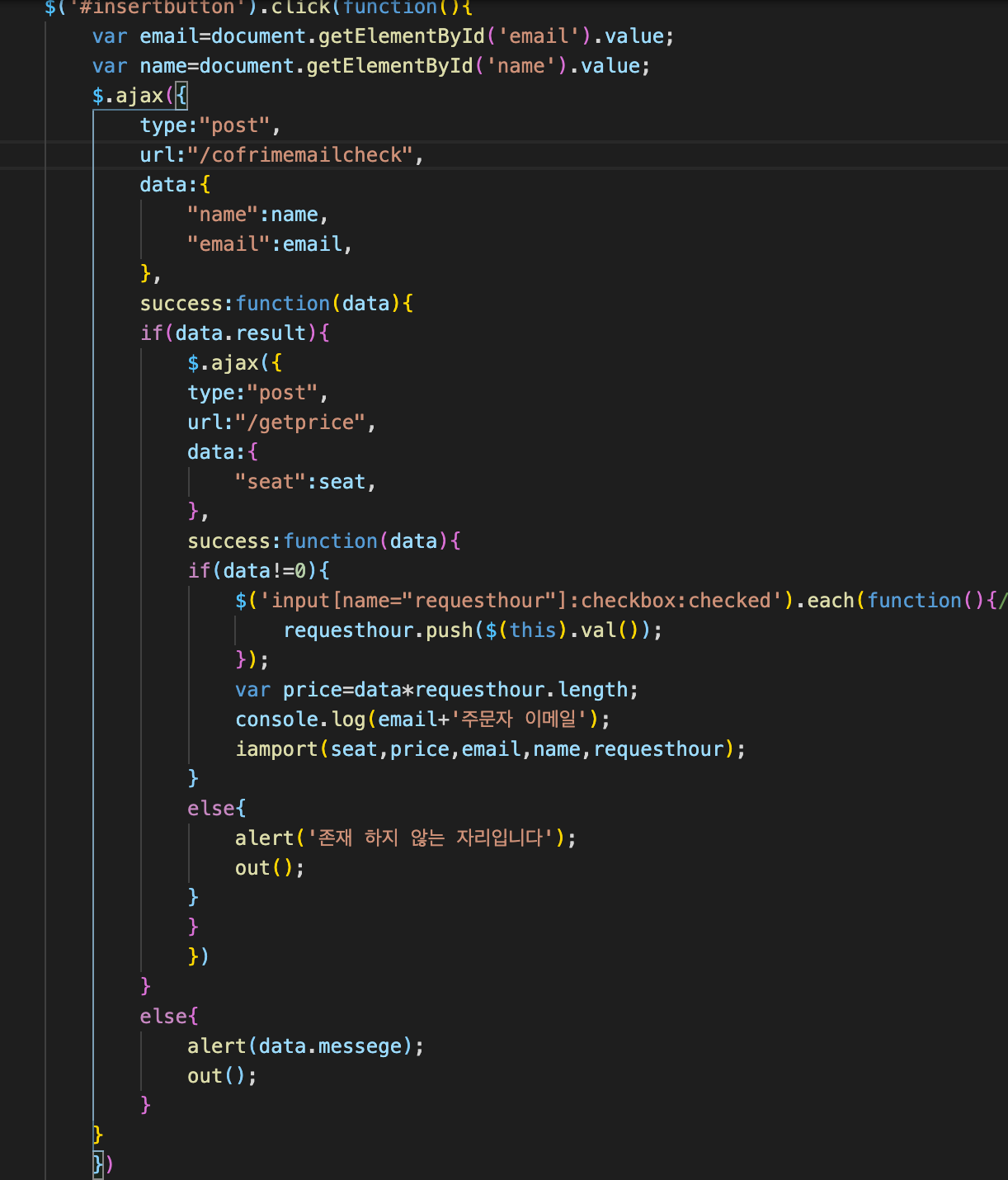
Task: Click the if(data!=0){ condition line
Action: pyautogui.click(x=258, y=571)
